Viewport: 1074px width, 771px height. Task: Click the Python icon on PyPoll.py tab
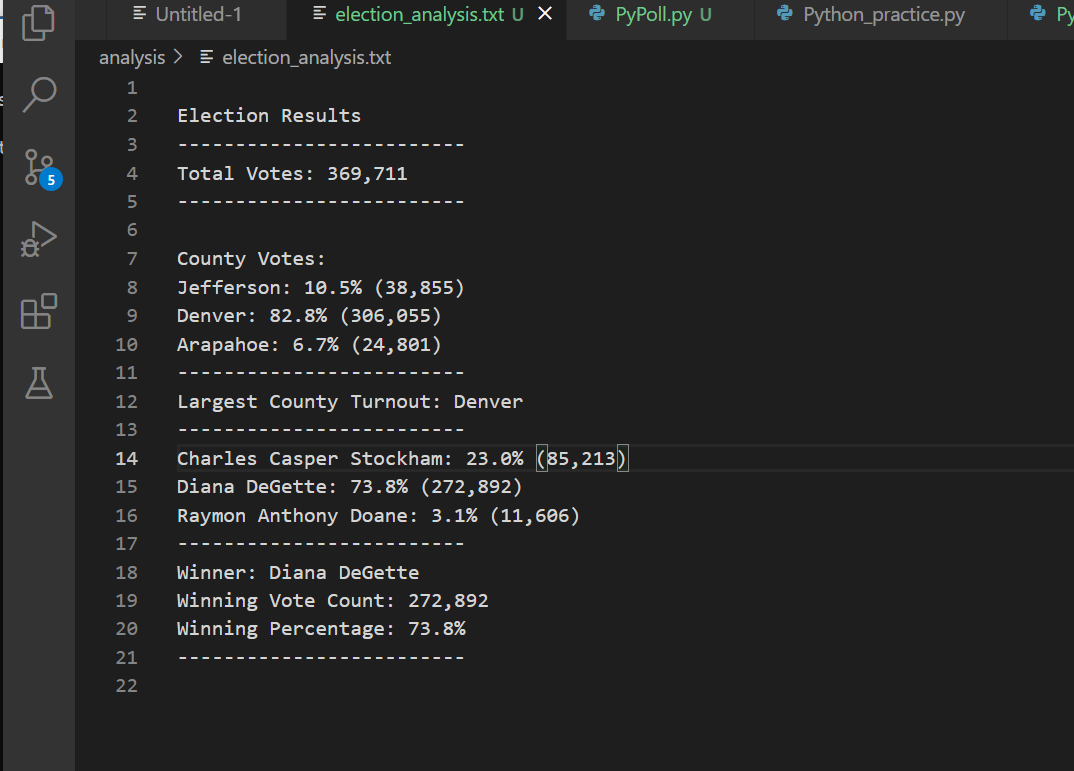597,14
